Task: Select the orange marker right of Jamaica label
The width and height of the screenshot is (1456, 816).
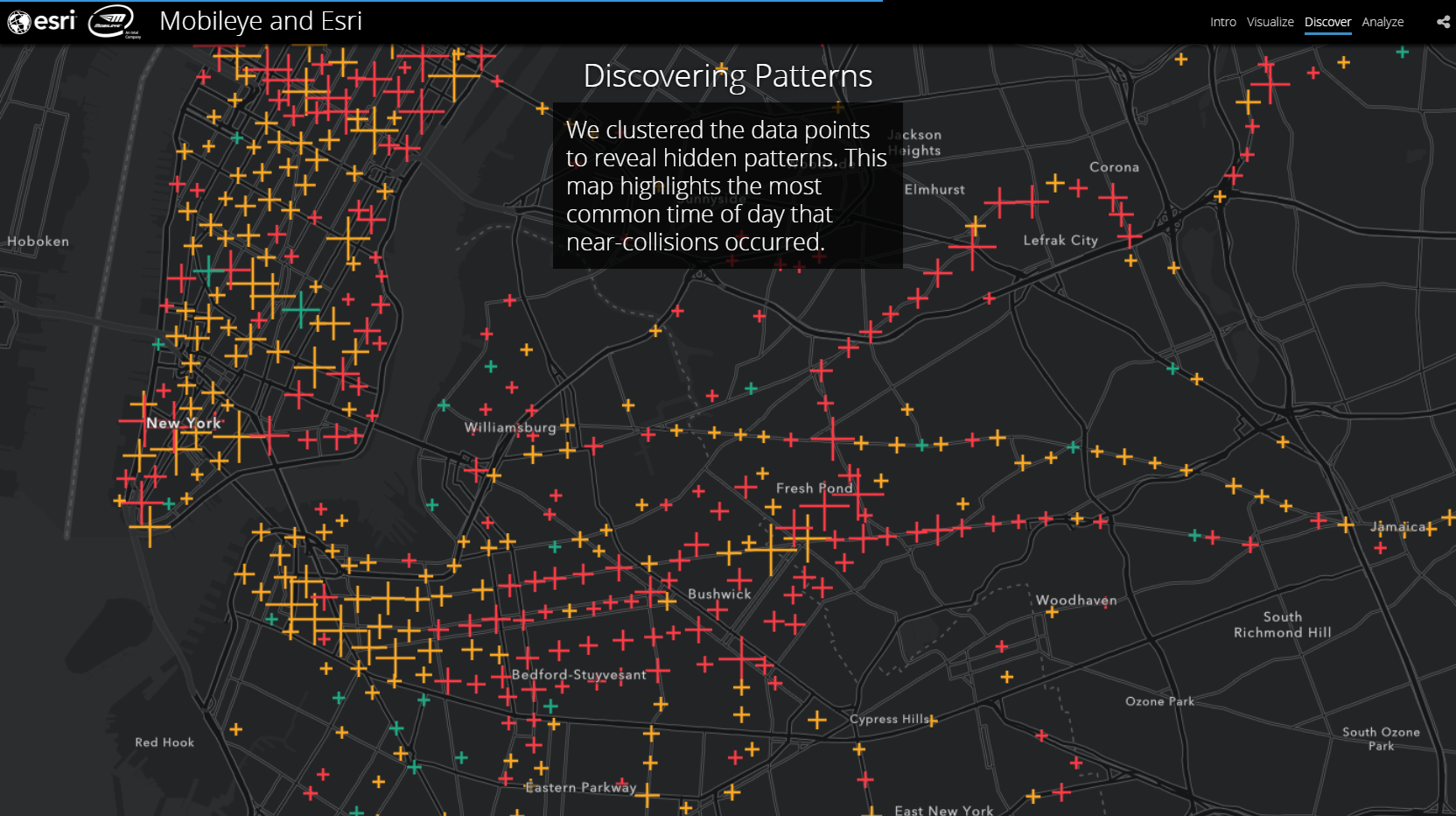Action: (x=1431, y=529)
